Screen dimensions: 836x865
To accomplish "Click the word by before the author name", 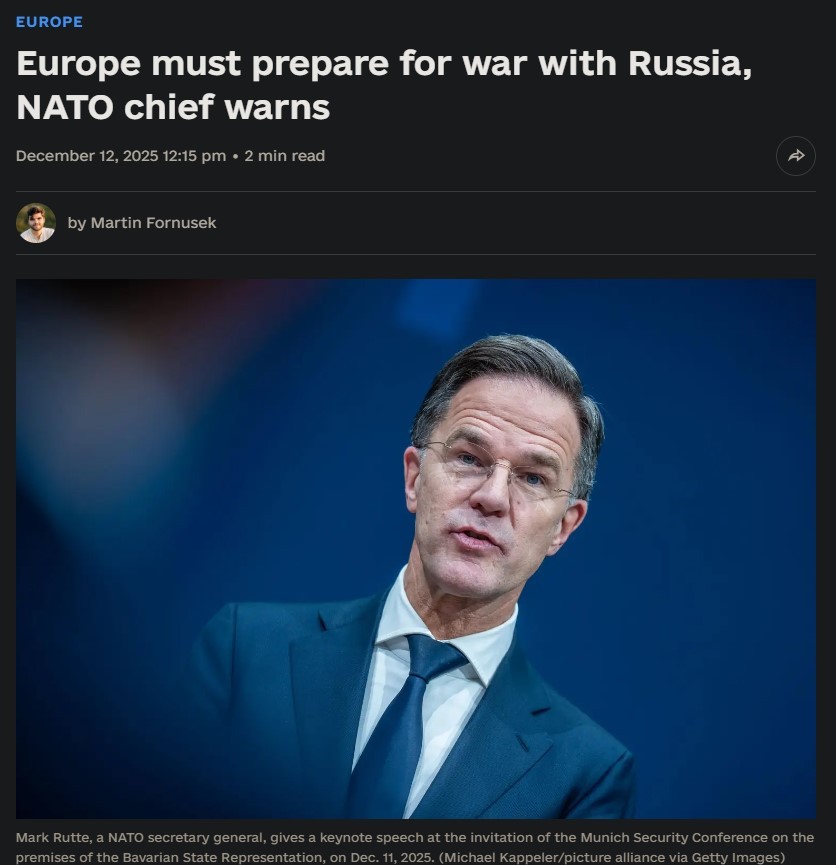I will [x=77, y=223].
